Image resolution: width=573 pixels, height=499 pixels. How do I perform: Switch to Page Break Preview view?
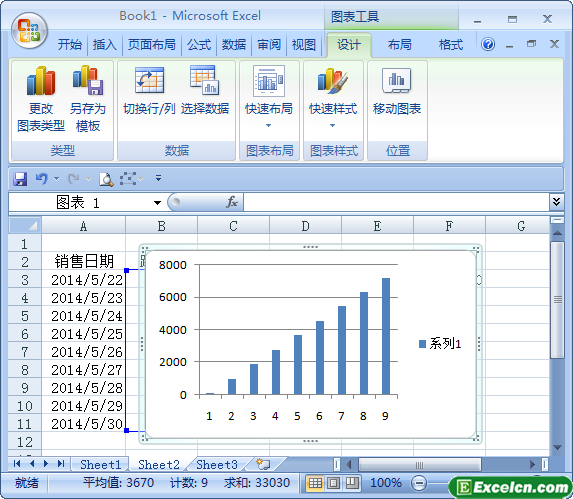(x=352, y=483)
